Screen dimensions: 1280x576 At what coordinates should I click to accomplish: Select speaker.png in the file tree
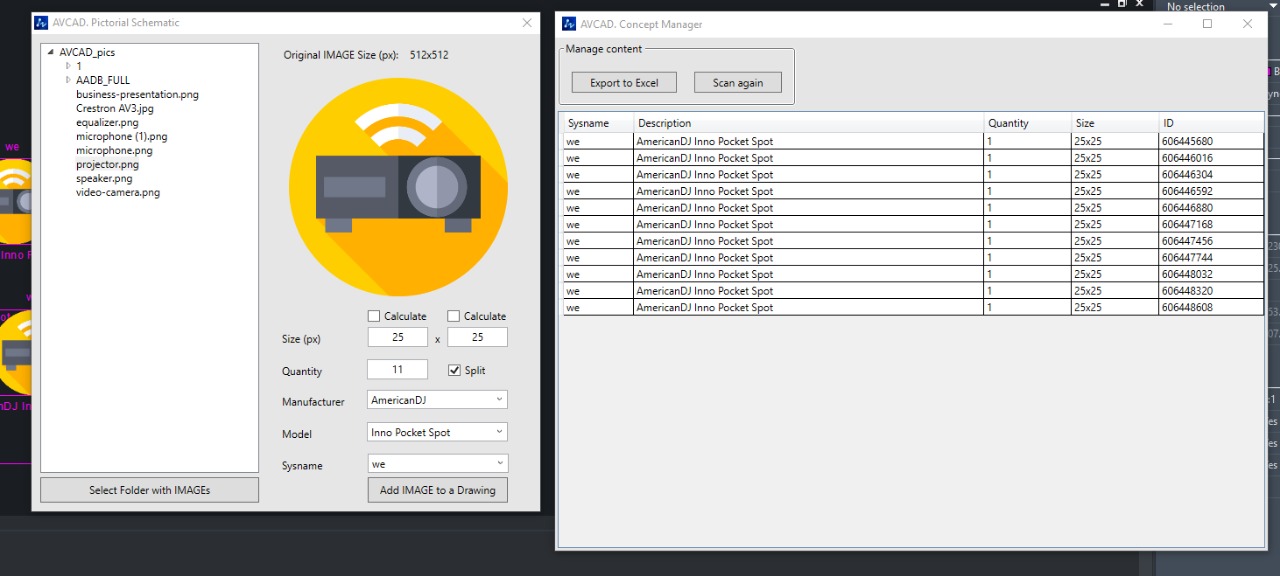pos(104,178)
